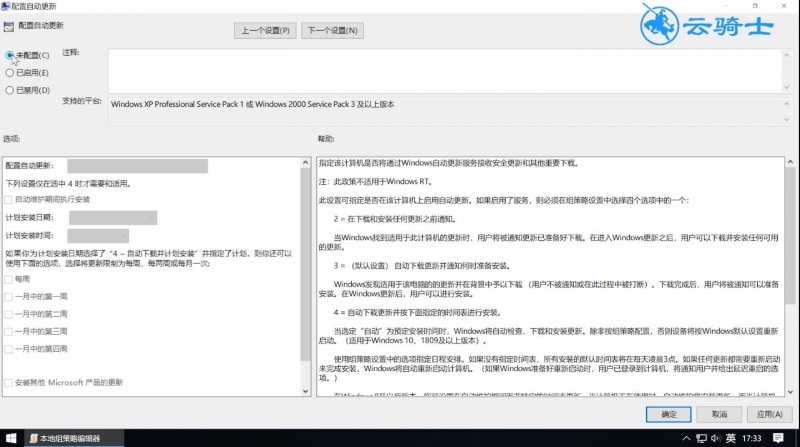The width and height of the screenshot is (800, 447).
Task: Click help panel scroll-up arrow
Action: [x=790, y=162]
